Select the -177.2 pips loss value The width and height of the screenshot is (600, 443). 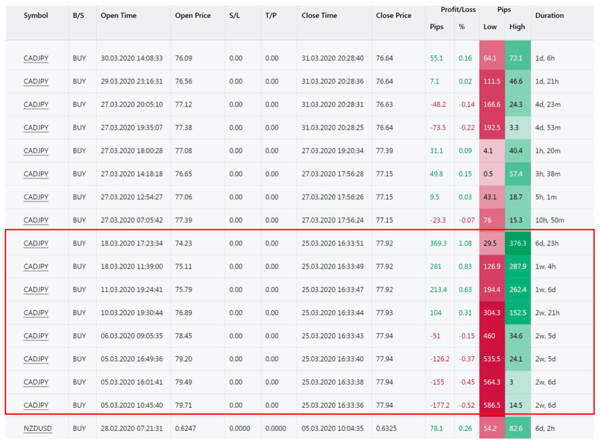(436, 405)
